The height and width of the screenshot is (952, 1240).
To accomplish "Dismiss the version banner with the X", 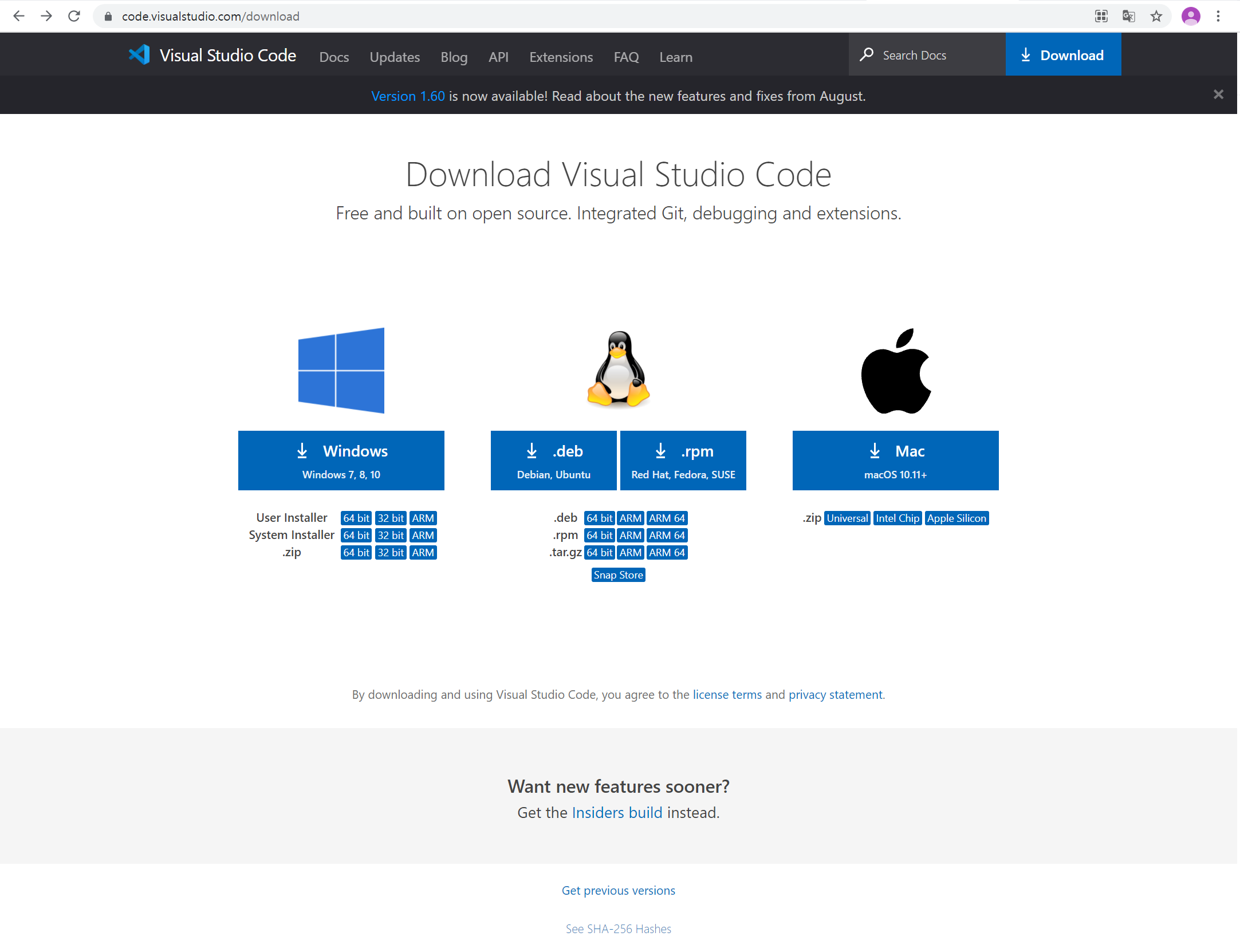I will coord(1218,95).
